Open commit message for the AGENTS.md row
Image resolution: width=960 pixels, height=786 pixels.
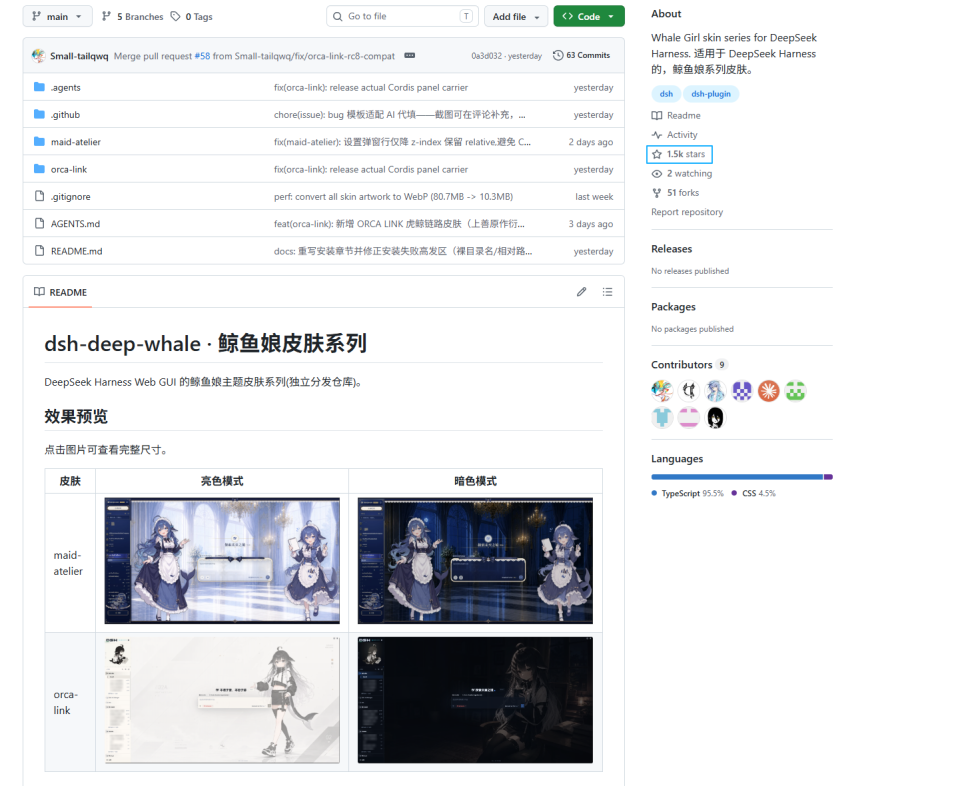click(399, 223)
